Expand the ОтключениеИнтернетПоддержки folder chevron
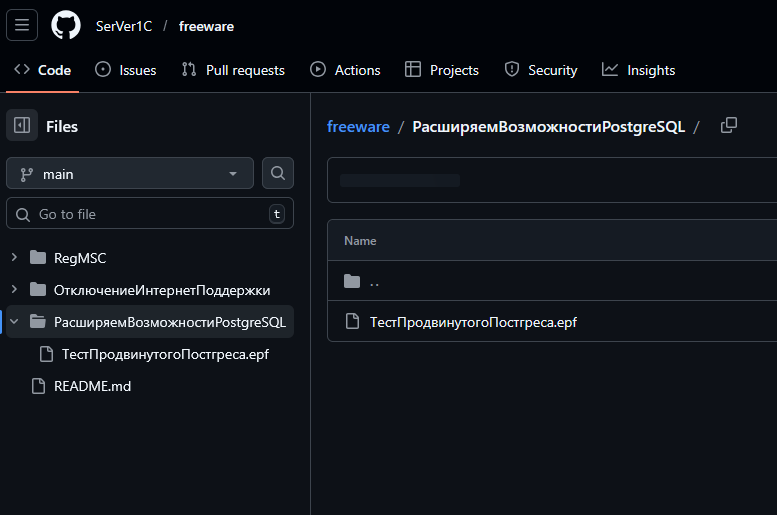The image size is (777, 515). (x=14, y=290)
